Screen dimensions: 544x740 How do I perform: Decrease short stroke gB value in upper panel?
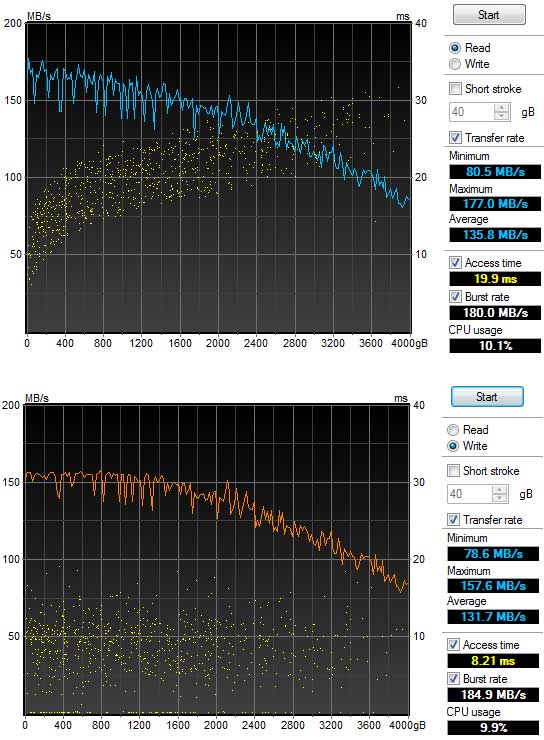pyautogui.click(x=502, y=116)
